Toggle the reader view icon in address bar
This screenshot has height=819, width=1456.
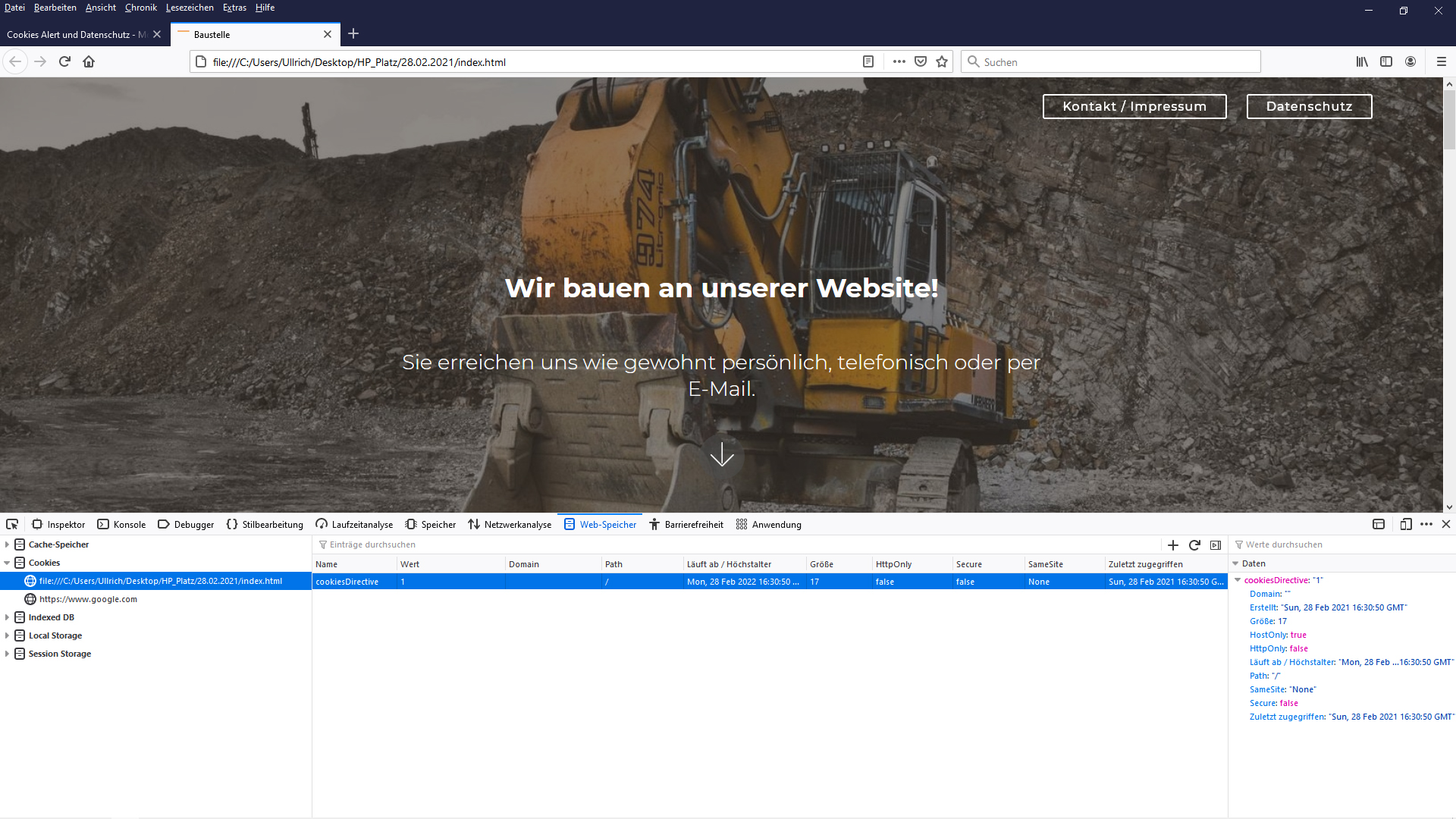click(868, 62)
